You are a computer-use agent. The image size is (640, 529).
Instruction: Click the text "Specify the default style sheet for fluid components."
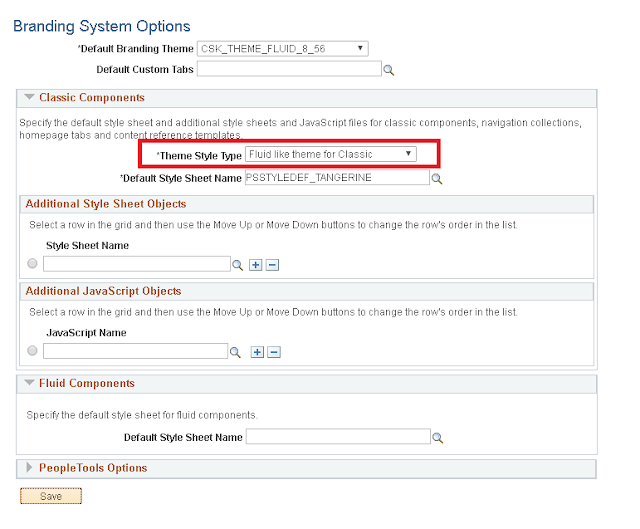point(142,415)
